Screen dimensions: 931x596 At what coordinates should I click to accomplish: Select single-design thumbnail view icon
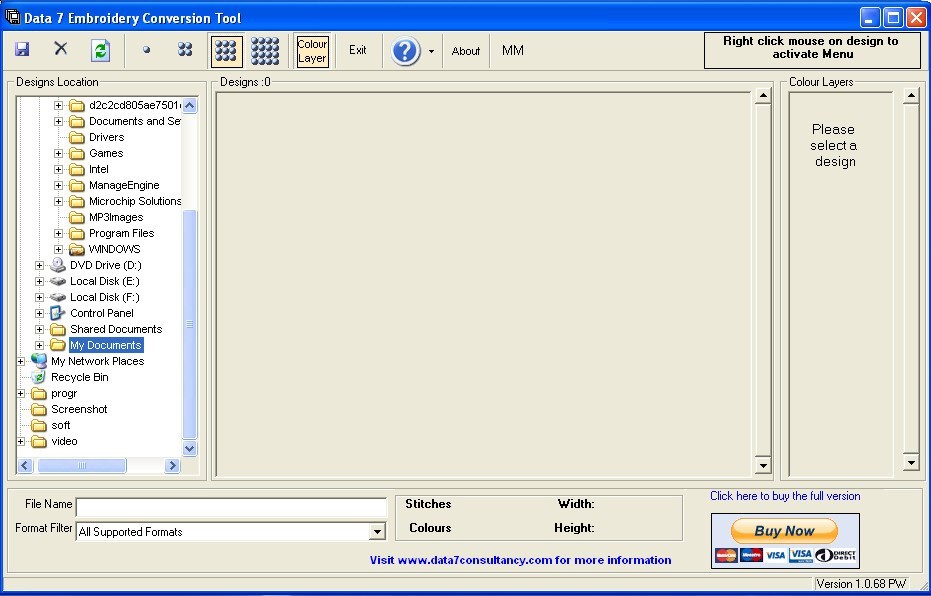(x=147, y=50)
